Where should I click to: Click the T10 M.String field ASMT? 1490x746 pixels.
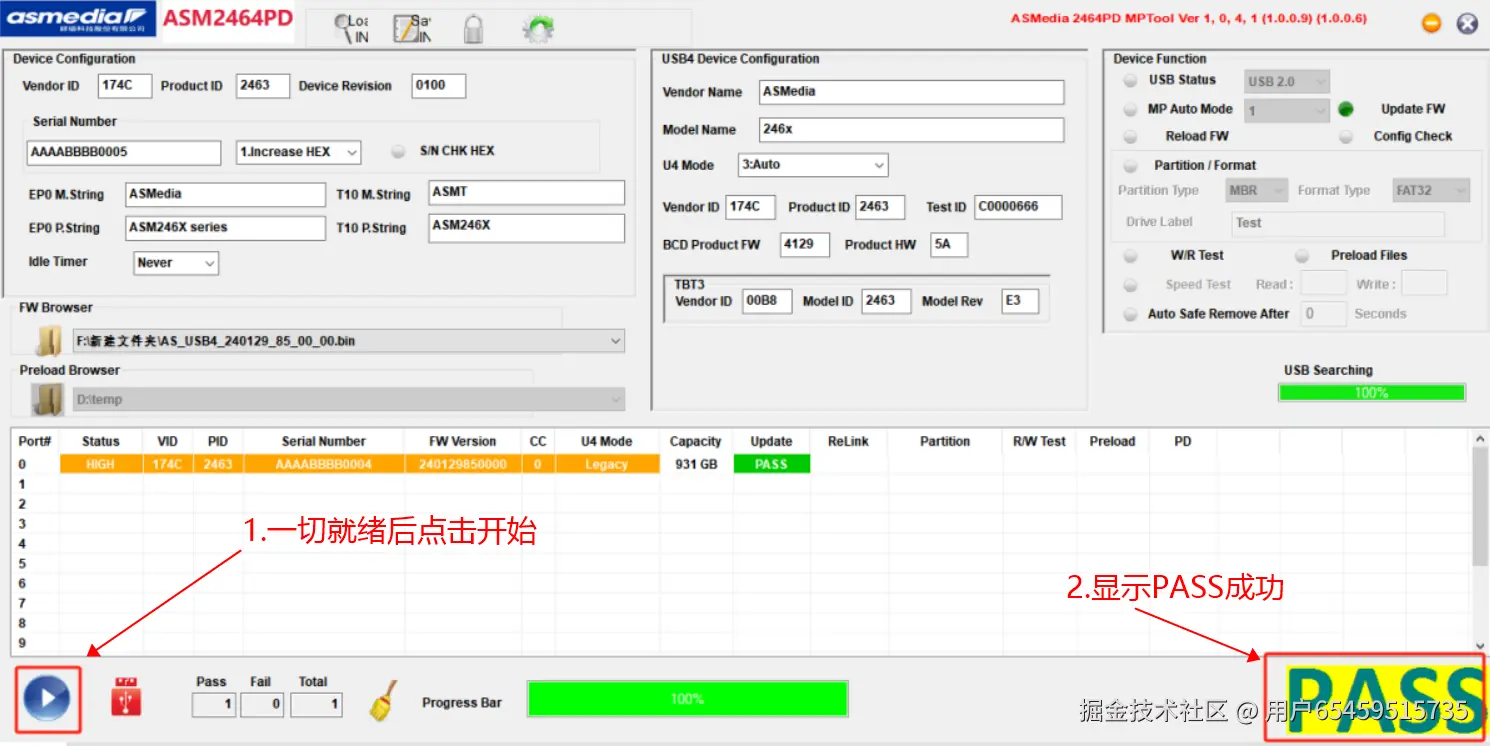[x=527, y=193]
